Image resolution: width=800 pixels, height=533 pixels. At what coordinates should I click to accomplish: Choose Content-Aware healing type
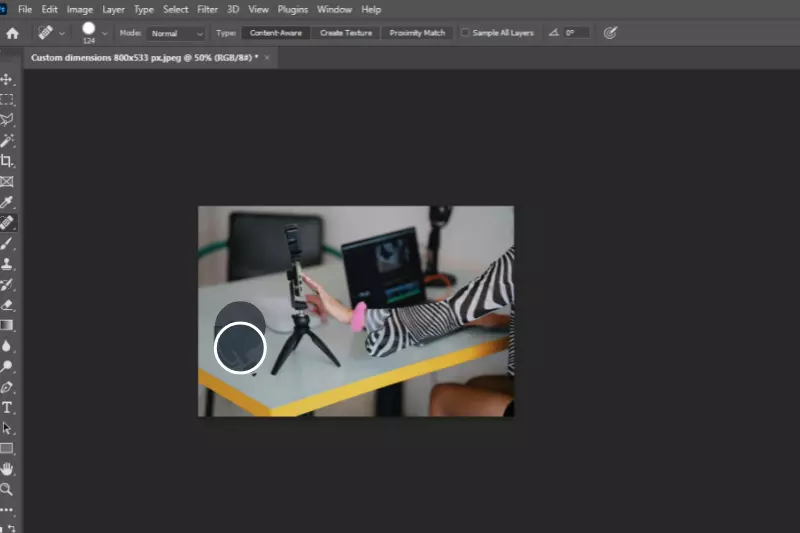276,33
